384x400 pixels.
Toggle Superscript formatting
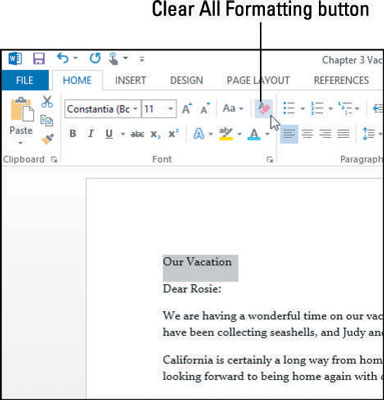pos(173,134)
